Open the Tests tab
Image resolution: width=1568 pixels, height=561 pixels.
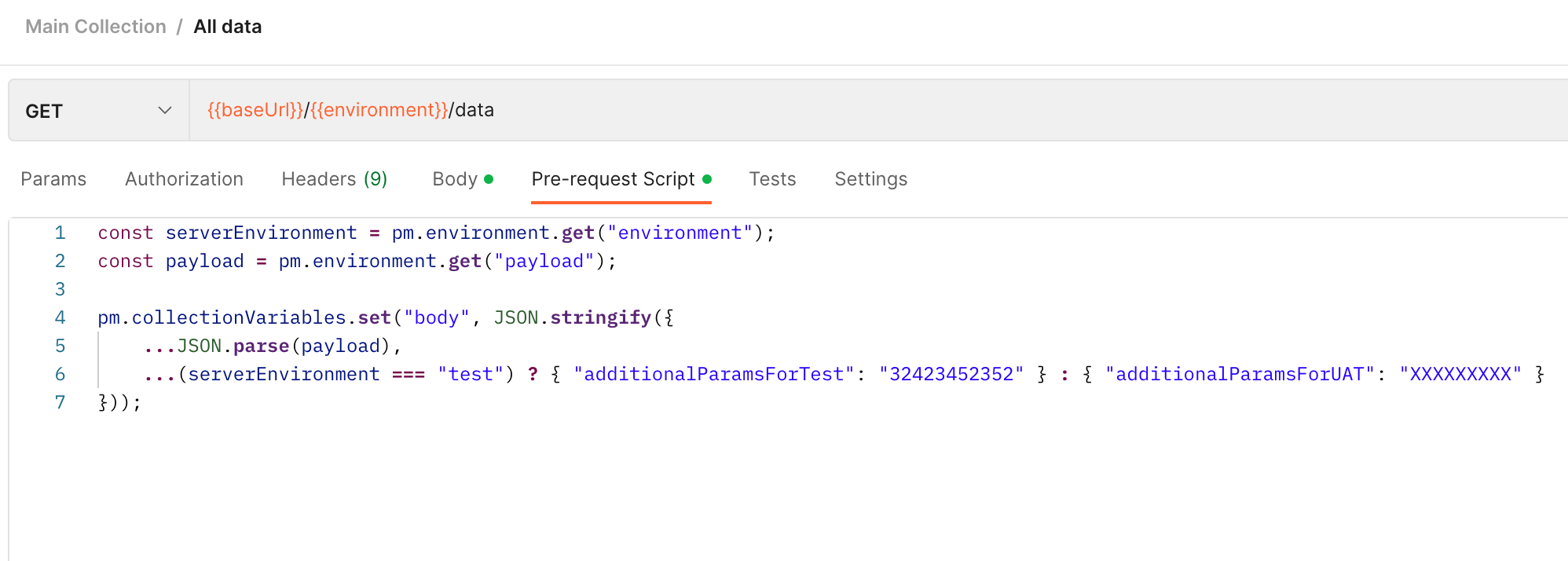point(772,179)
